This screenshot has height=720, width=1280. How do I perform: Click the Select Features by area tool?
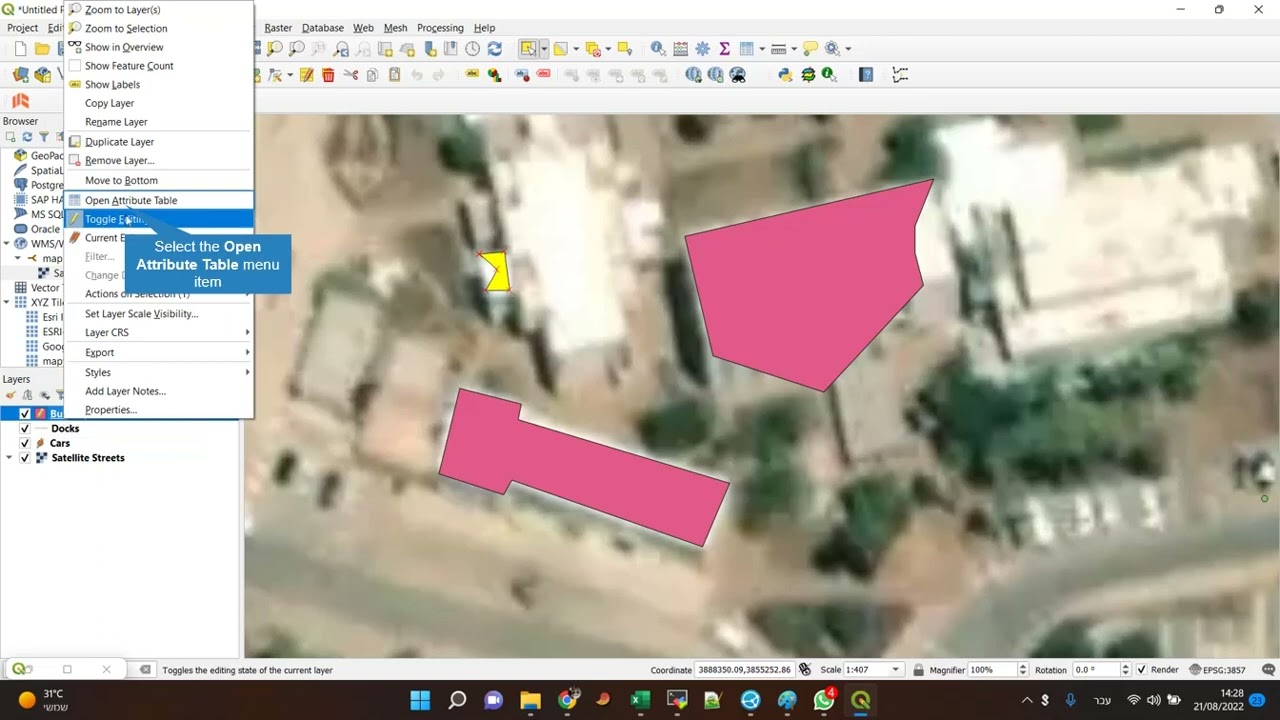527,48
